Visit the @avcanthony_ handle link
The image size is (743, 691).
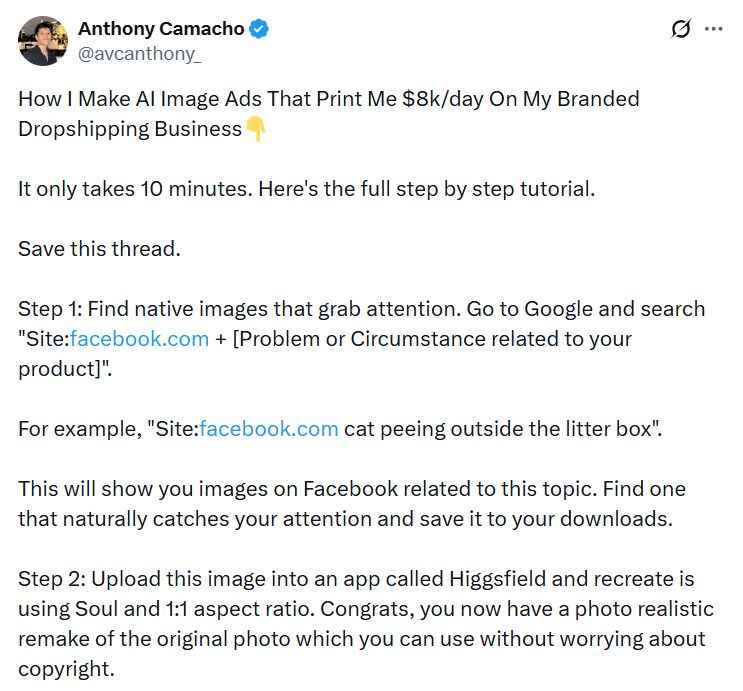(x=139, y=54)
